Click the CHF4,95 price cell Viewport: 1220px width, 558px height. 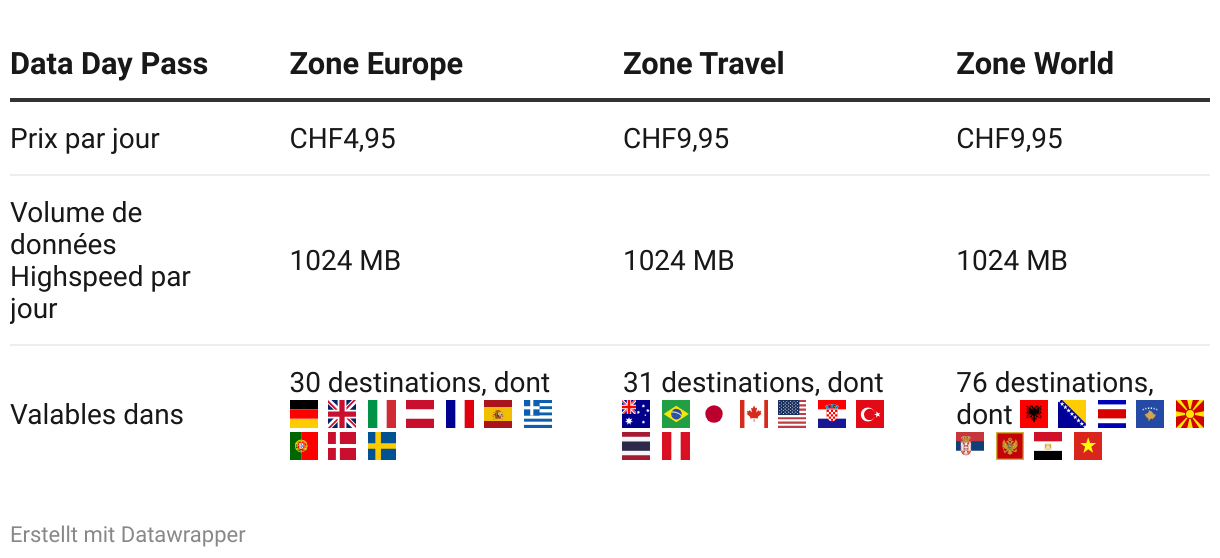(x=342, y=138)
